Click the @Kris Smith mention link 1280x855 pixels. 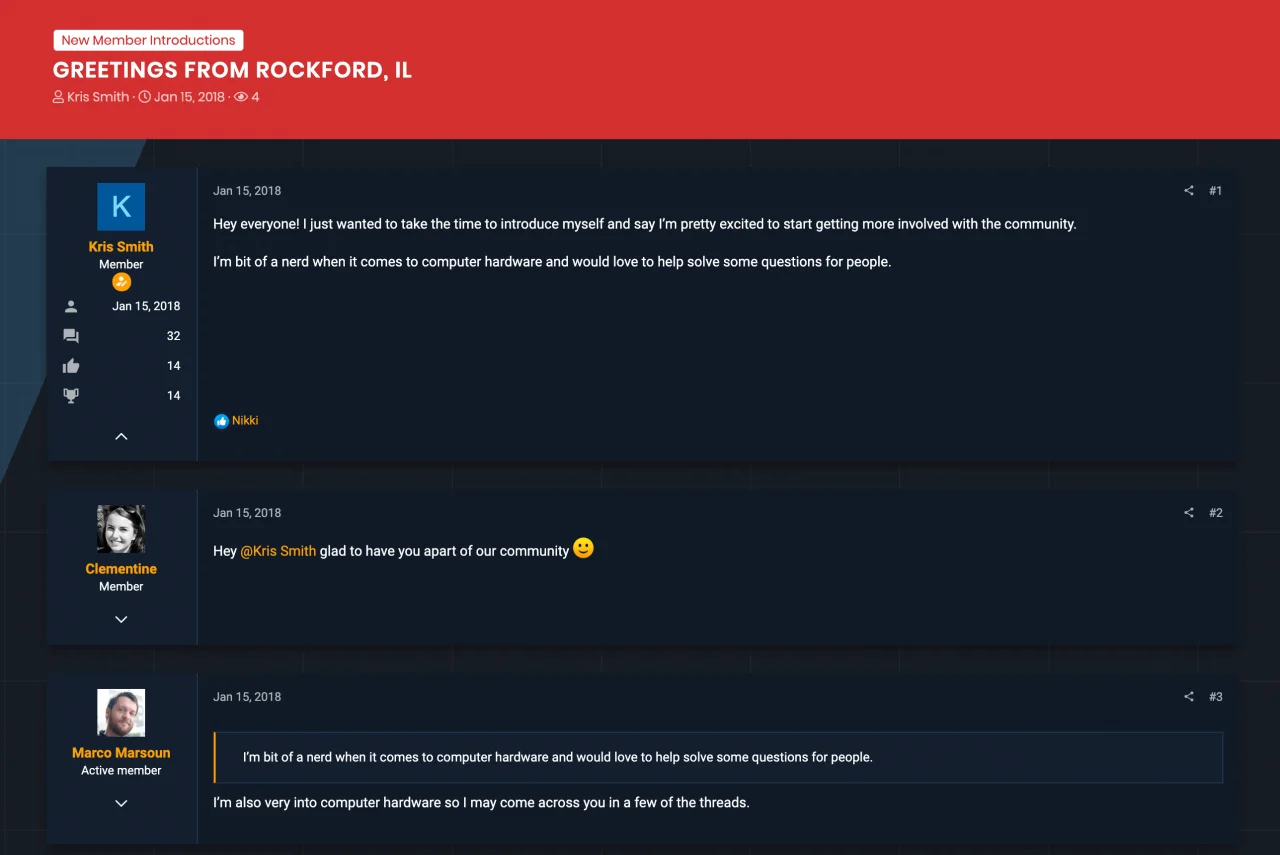pos(278,551)
